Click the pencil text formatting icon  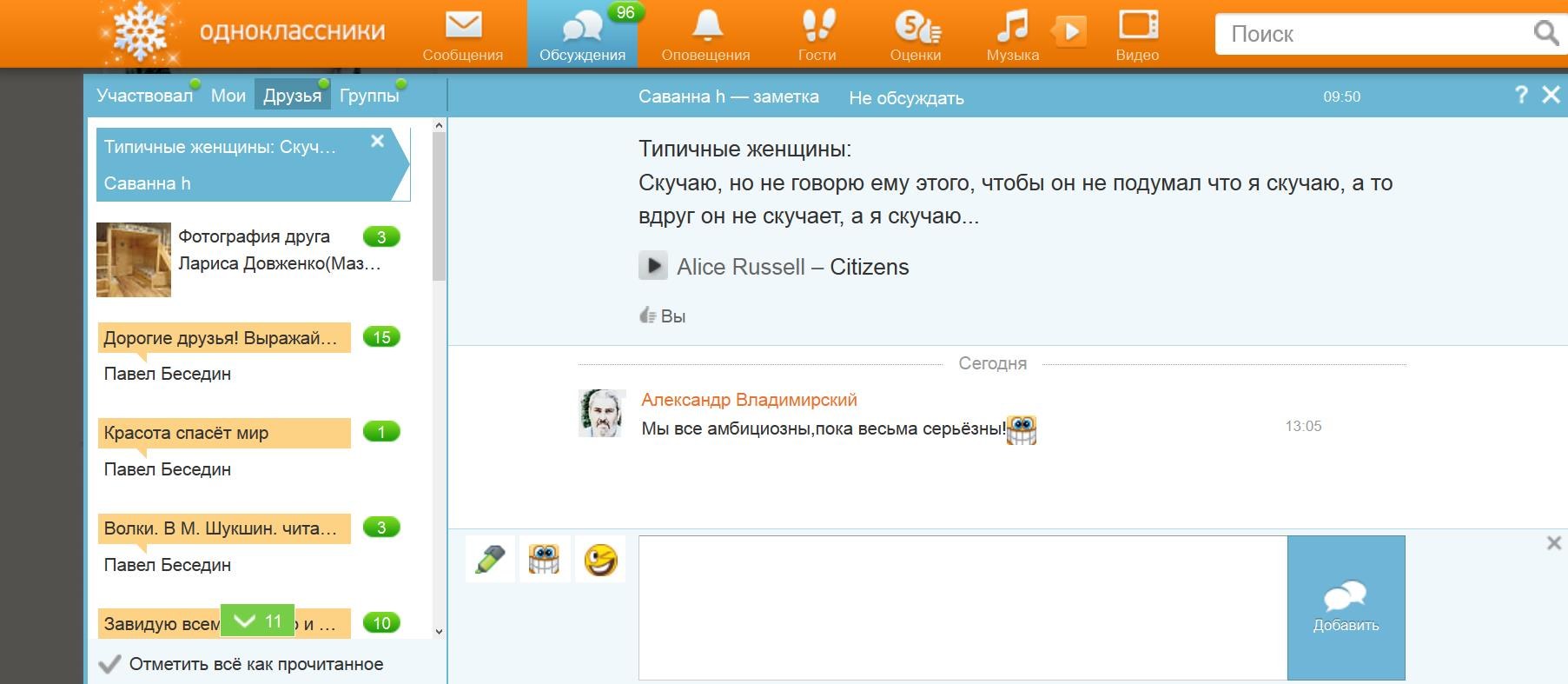coord(490,560)
